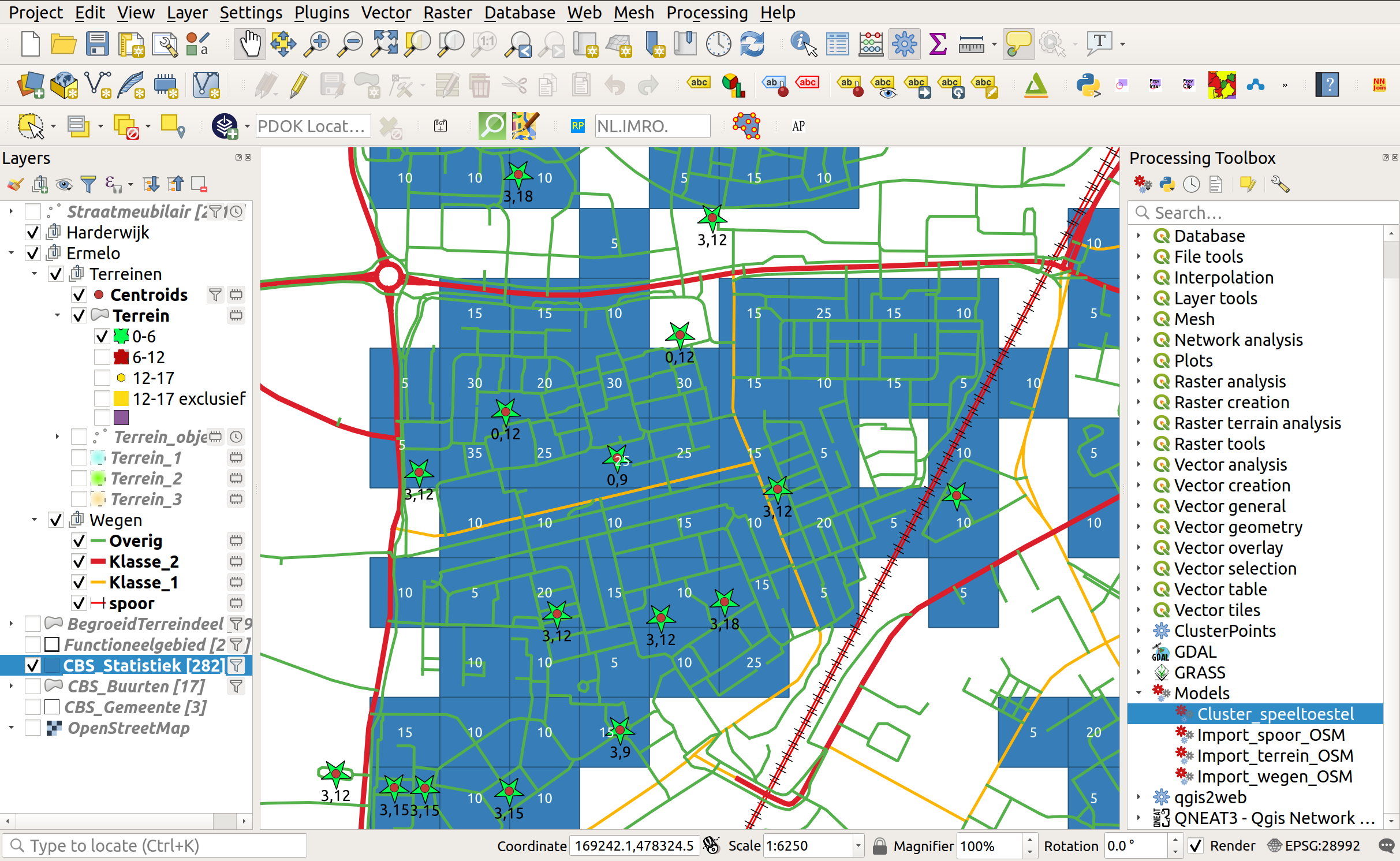Save the current project

98,44
